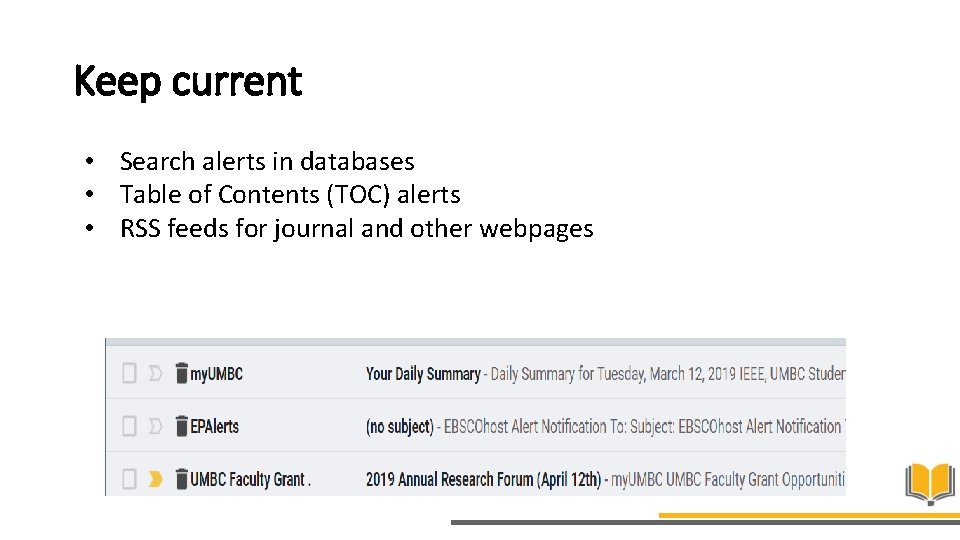This screenshot has width=960, height=540.
Task: Open the (no subject) EBSCOhost alert email
Action: tap(400, 427)
